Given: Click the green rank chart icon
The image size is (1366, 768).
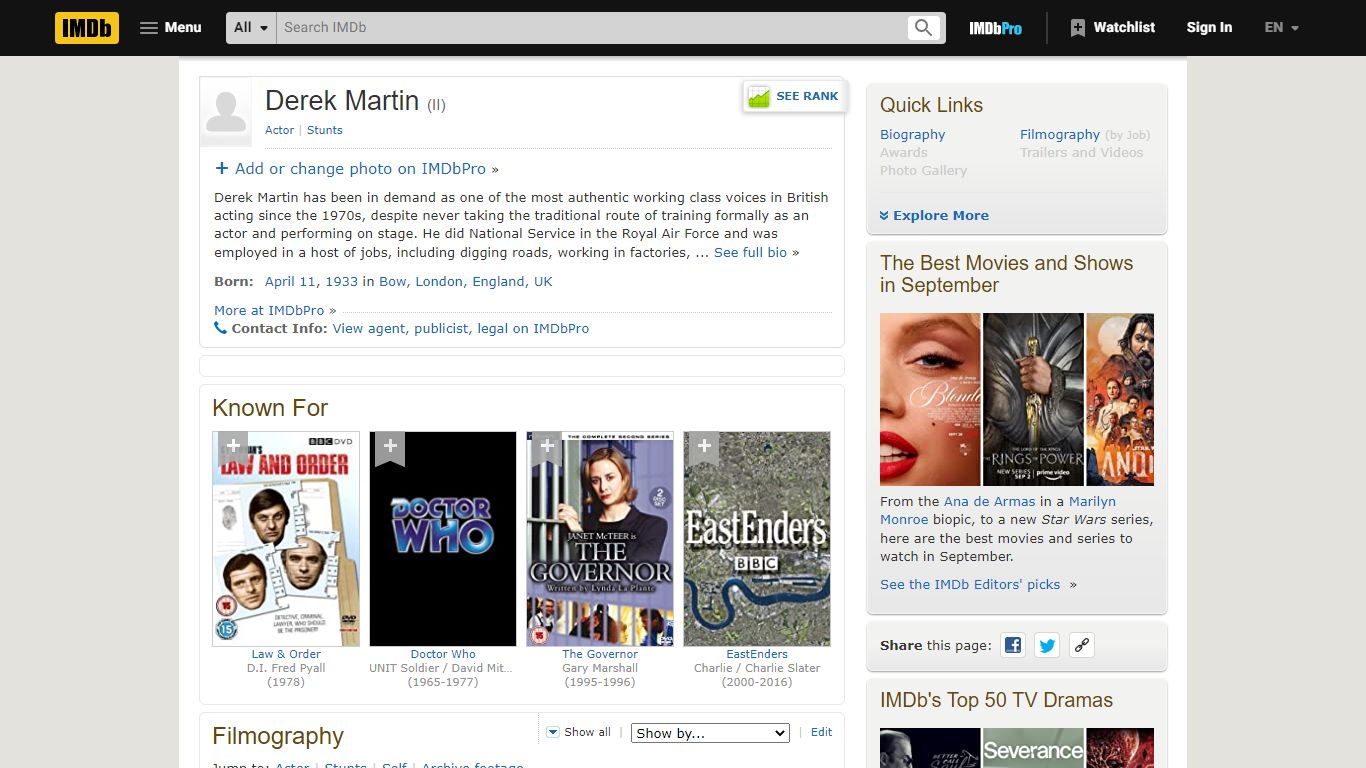Looking at the screenshot, I should click(x=759, y=97).
